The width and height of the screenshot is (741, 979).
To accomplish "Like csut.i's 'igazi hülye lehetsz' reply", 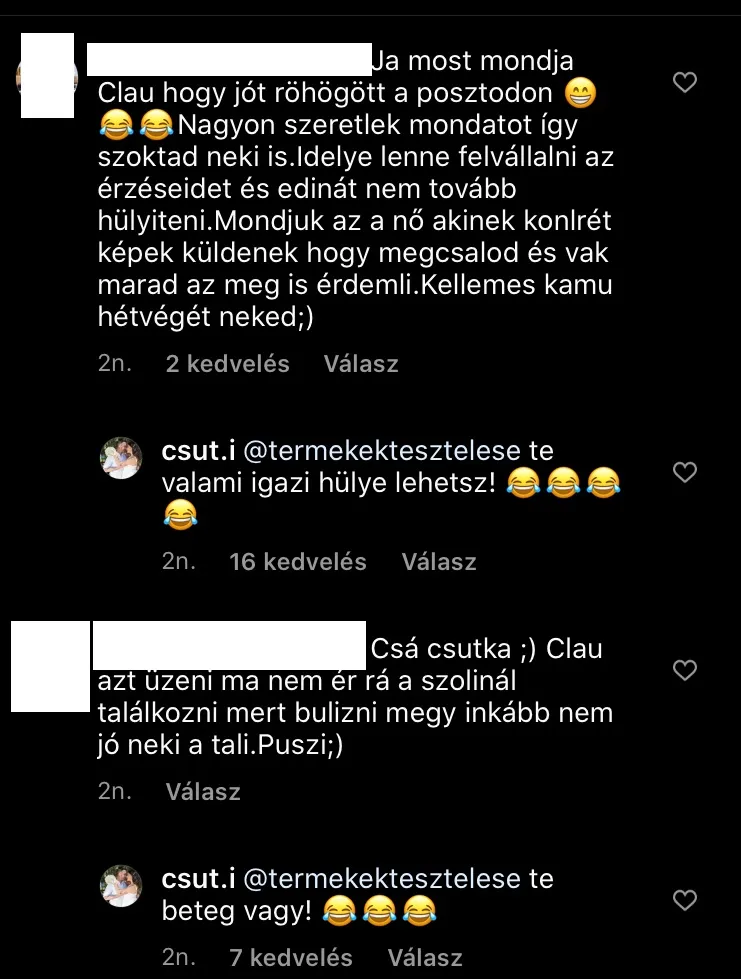I will point(685,472).
